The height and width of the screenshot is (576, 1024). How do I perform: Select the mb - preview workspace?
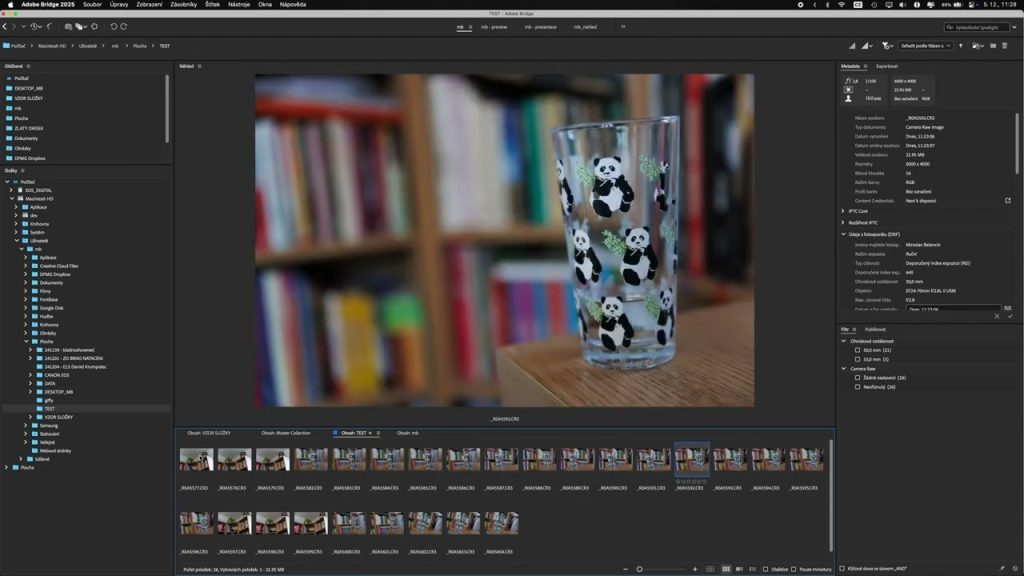tap(494, 27)
